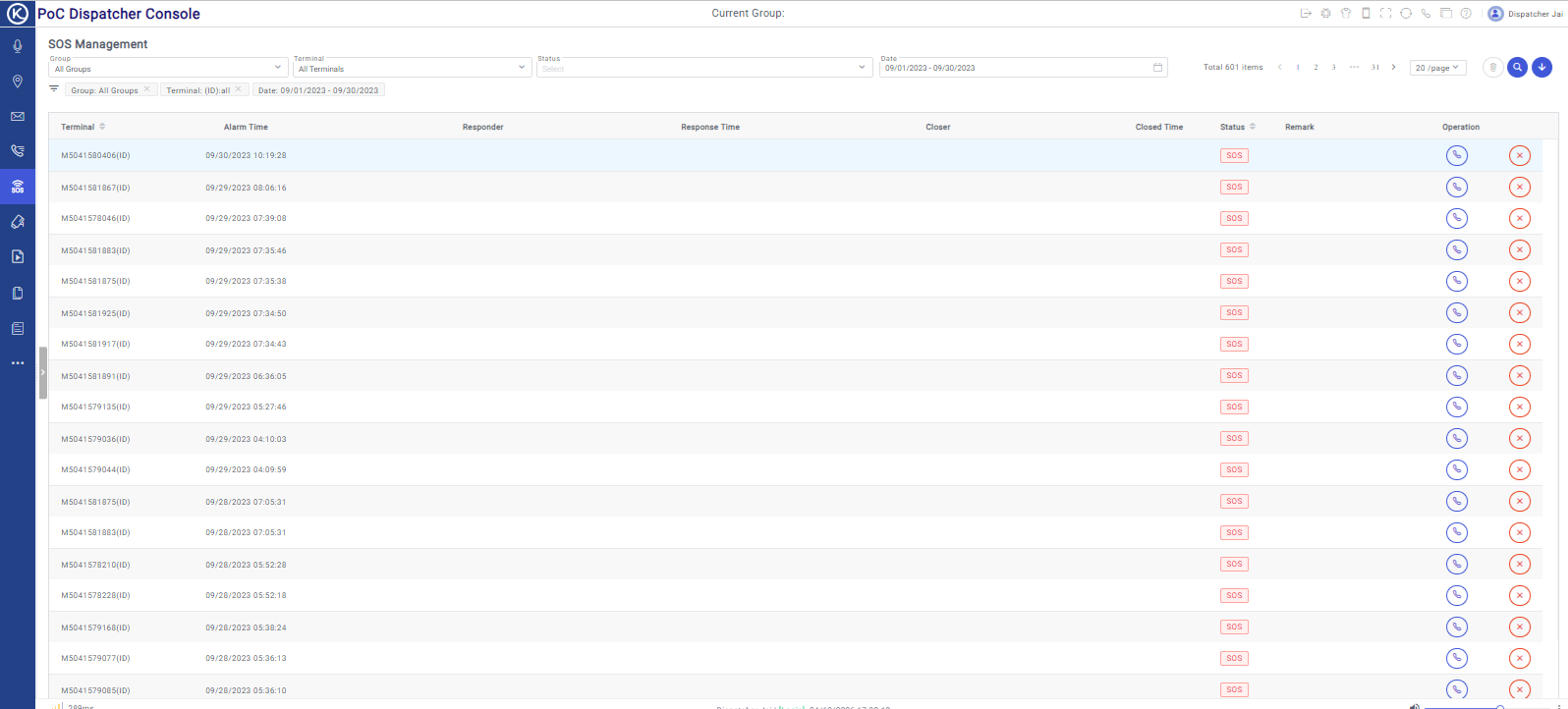The image size is (1568, 709).
Task: Open the 20 /page size dropdown
Action: coord(1438,68)
